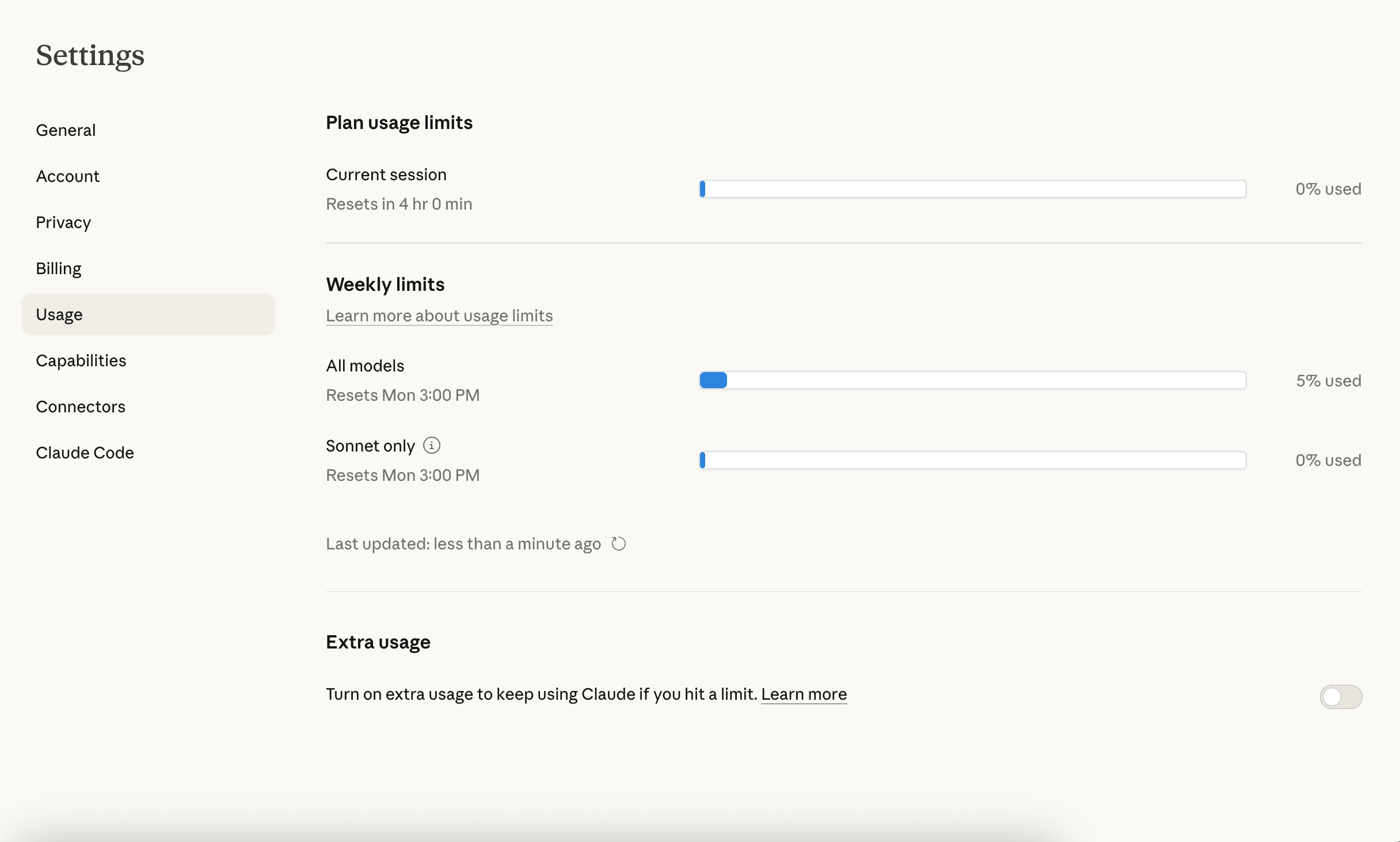The height and width of the screenshot is (842, 1400).
Task: Click the Sonnet only usage bar
Action: pos(973,460)
